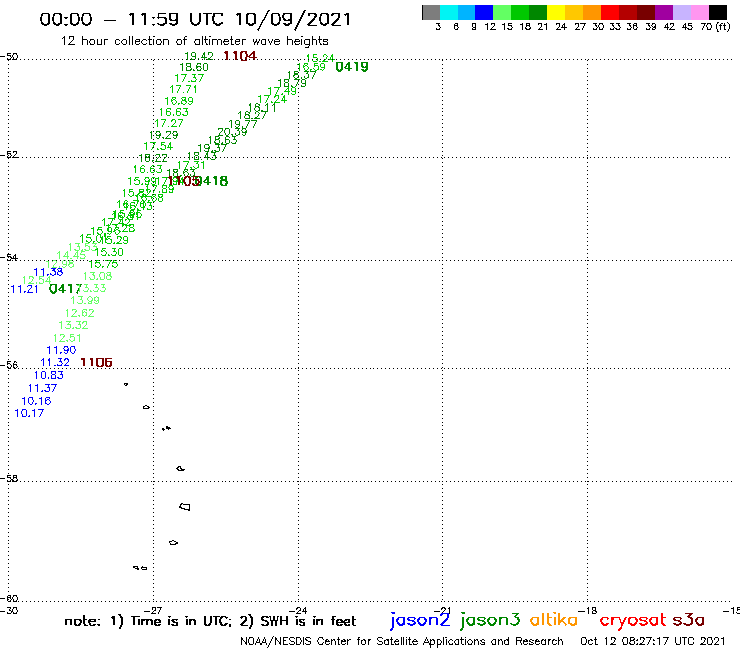Select the blue wave height value 10.83
The height and width of the screenshot is (650, 740).
49,375
